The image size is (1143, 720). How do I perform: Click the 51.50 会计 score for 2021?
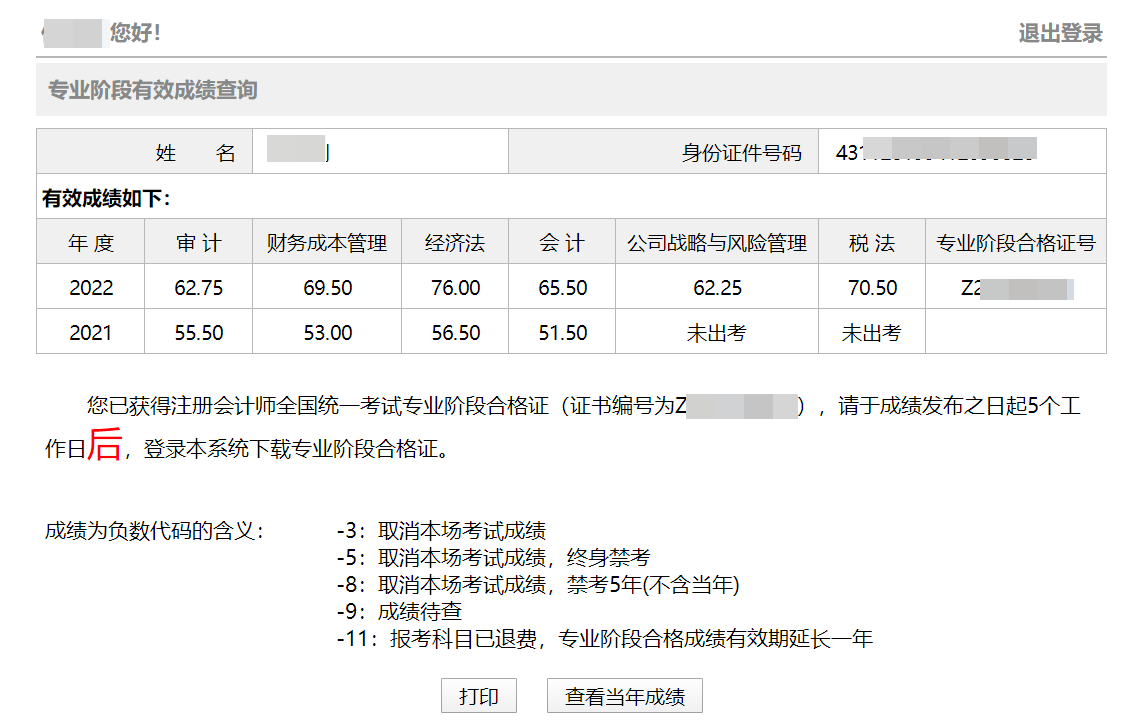tap(562, 333)
